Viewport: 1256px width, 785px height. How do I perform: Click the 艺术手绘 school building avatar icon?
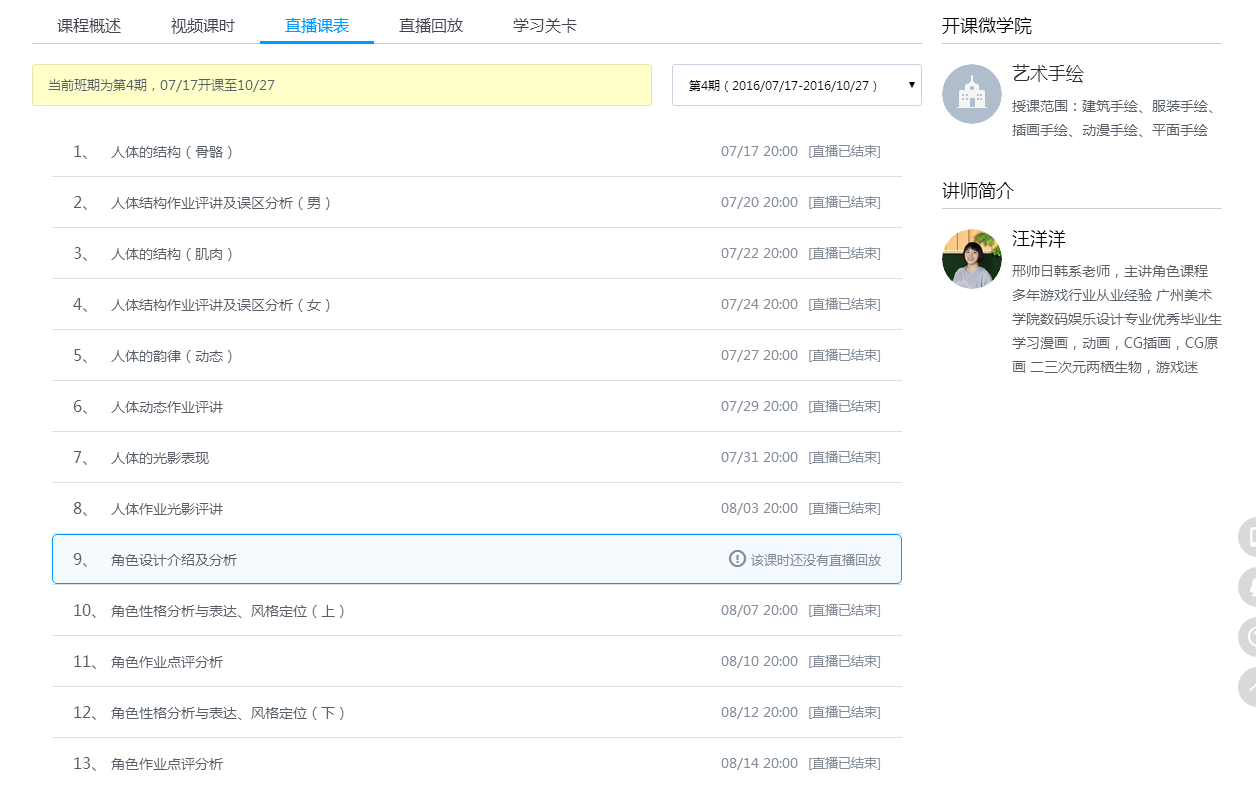pyautogui.click(x=971, y=94)
